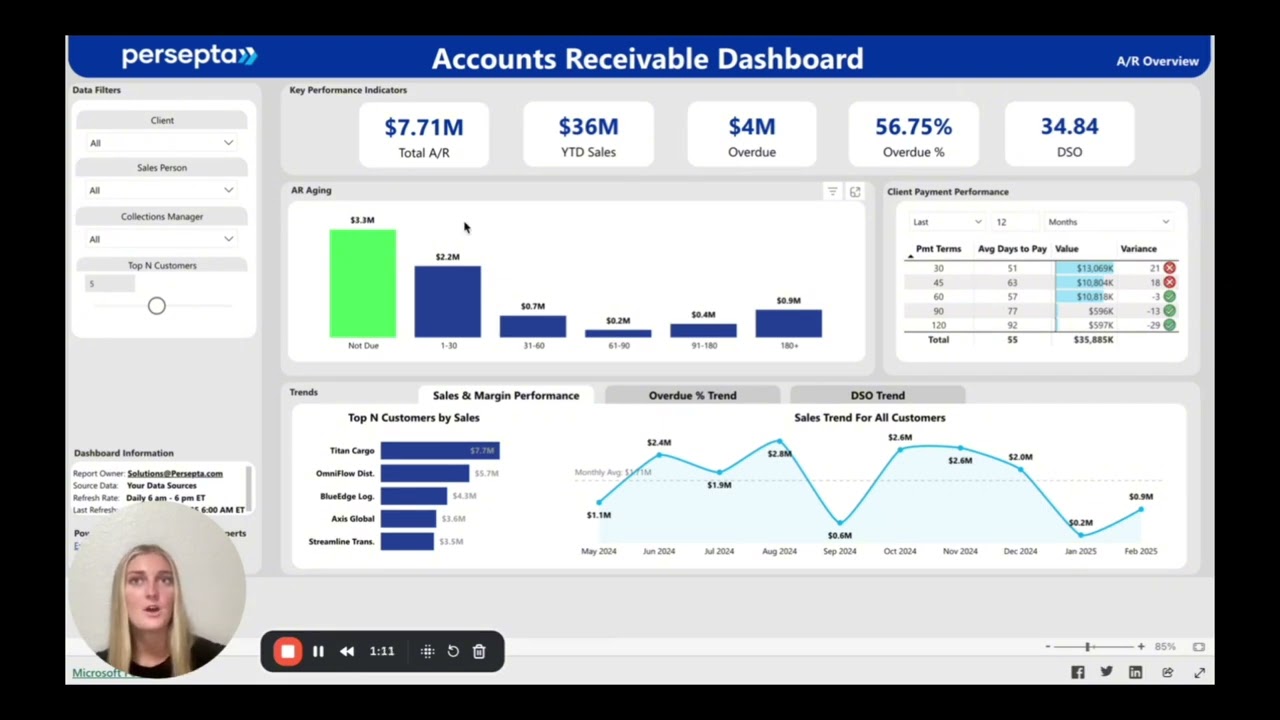Zoom out using minus icon
Image resolution: width=1280 pixels, height=720 pixels.
click(1048, 647)
